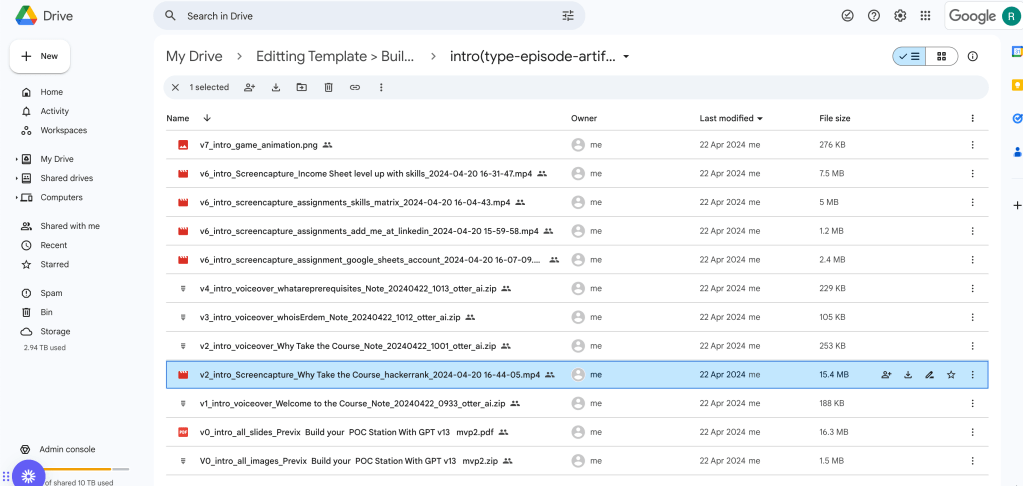Image resolution: width=1023 pixels, height=486 pixels.
Task: Open more actions for add_me_at_linkedin mp4
Action: click(x=972, y=231)
